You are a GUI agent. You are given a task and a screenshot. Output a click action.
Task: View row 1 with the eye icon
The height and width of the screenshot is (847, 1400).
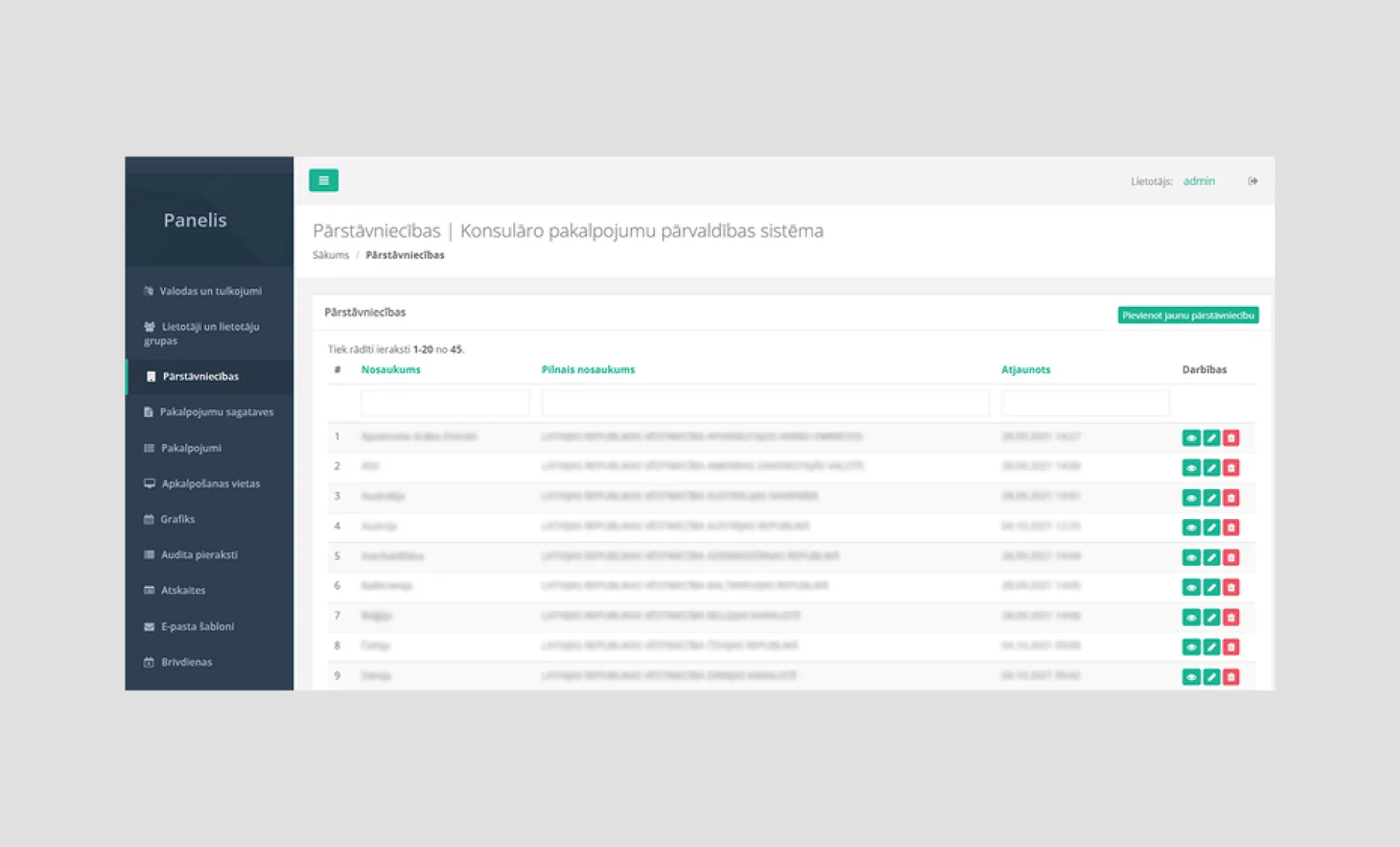point(1191,438)
